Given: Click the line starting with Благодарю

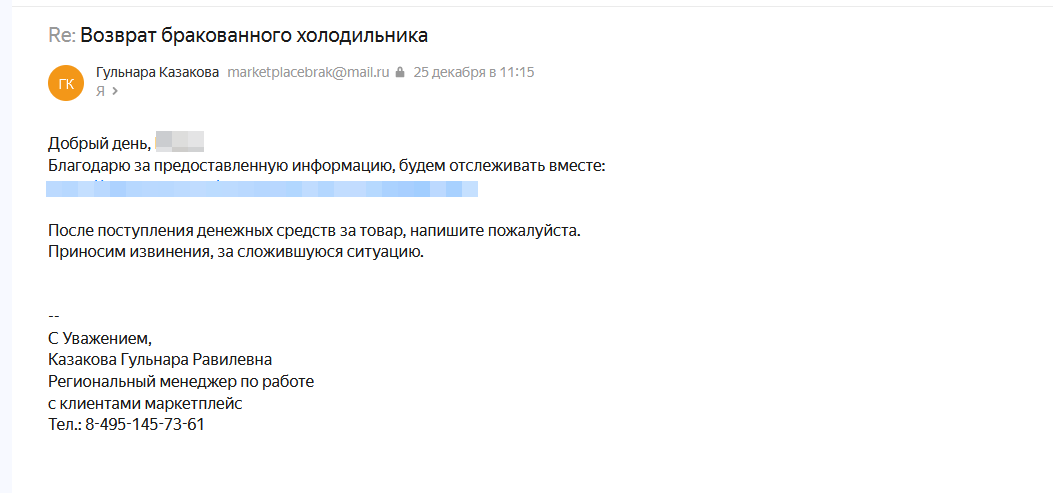Looking at the screenshot, I should pyautogui.click(x=326, y=165).
